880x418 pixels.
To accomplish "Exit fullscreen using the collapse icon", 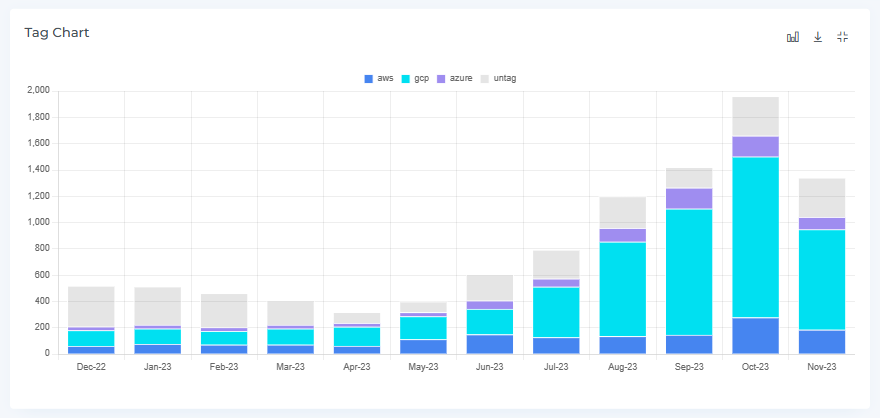I will tap(842, 37).
